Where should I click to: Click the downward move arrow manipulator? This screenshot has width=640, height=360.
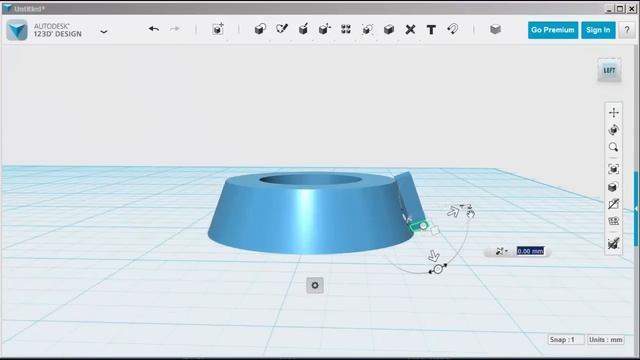tap(433, 256)
